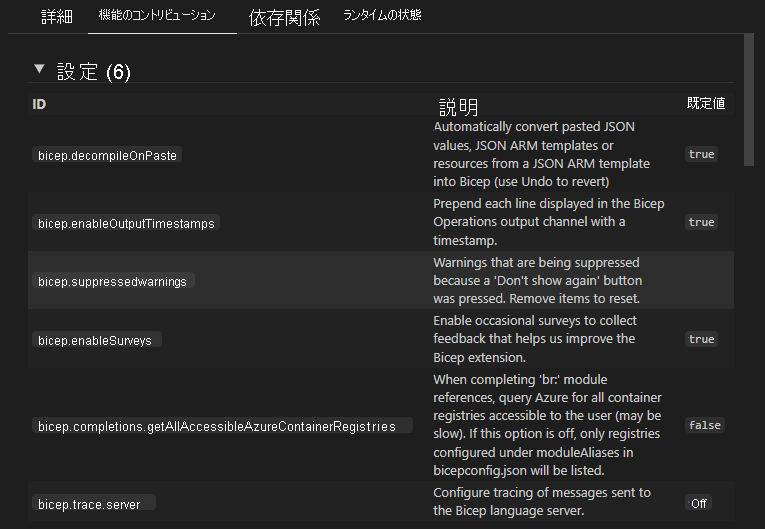Viewport: 765px width, 529px height.
Task: Collapse the 設定 (6) section
Action: pyautogui.click(x=40, y=69)
